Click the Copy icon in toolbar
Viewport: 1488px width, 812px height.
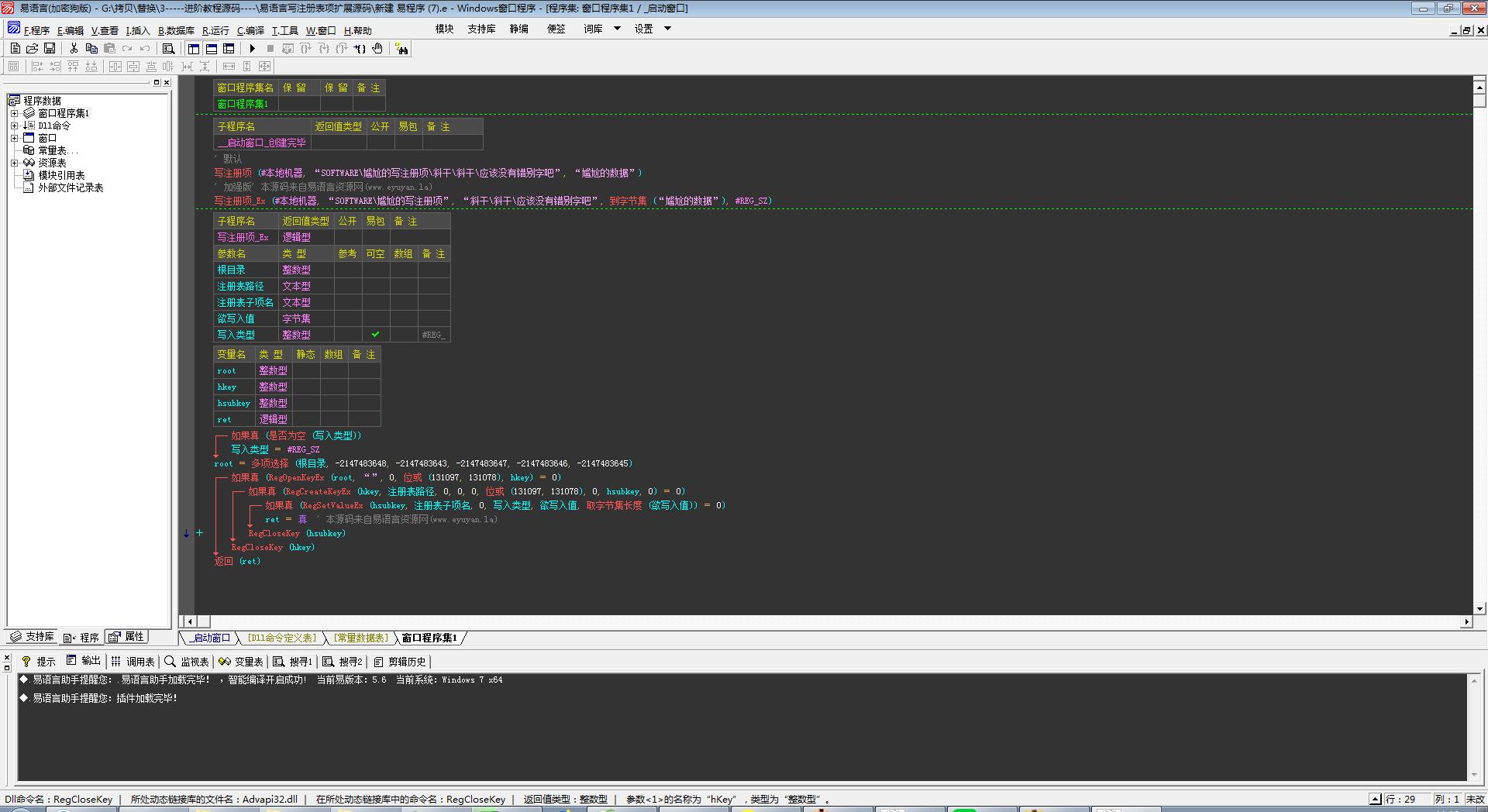point(91,49)
